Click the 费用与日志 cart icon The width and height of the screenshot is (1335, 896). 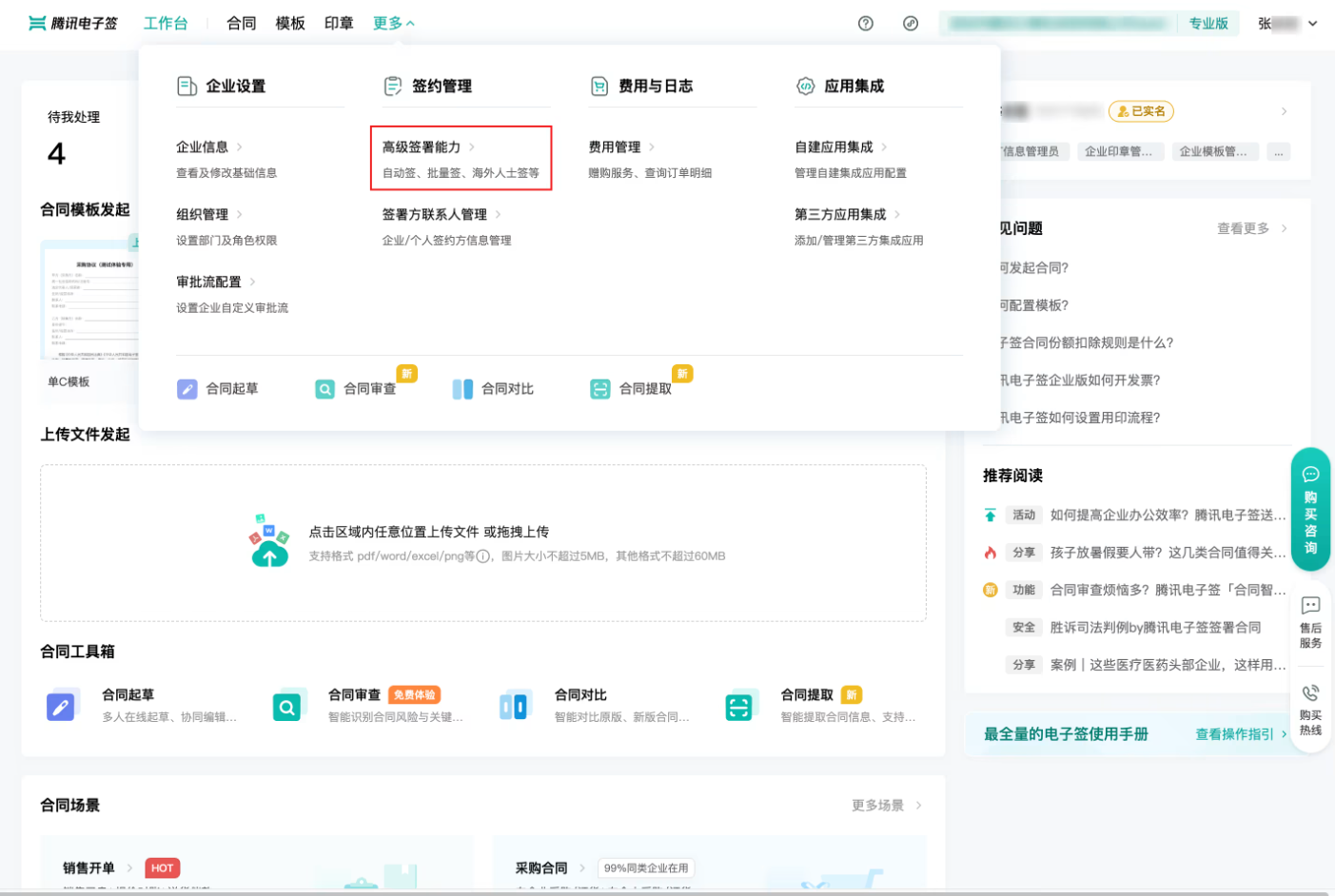click(x=598, y=85)
